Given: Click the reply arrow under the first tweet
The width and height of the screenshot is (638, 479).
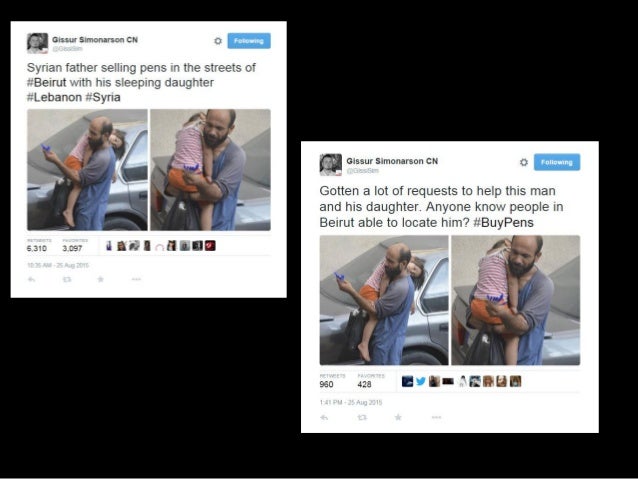Looking at the screenshot, I should tap(32, 279).
